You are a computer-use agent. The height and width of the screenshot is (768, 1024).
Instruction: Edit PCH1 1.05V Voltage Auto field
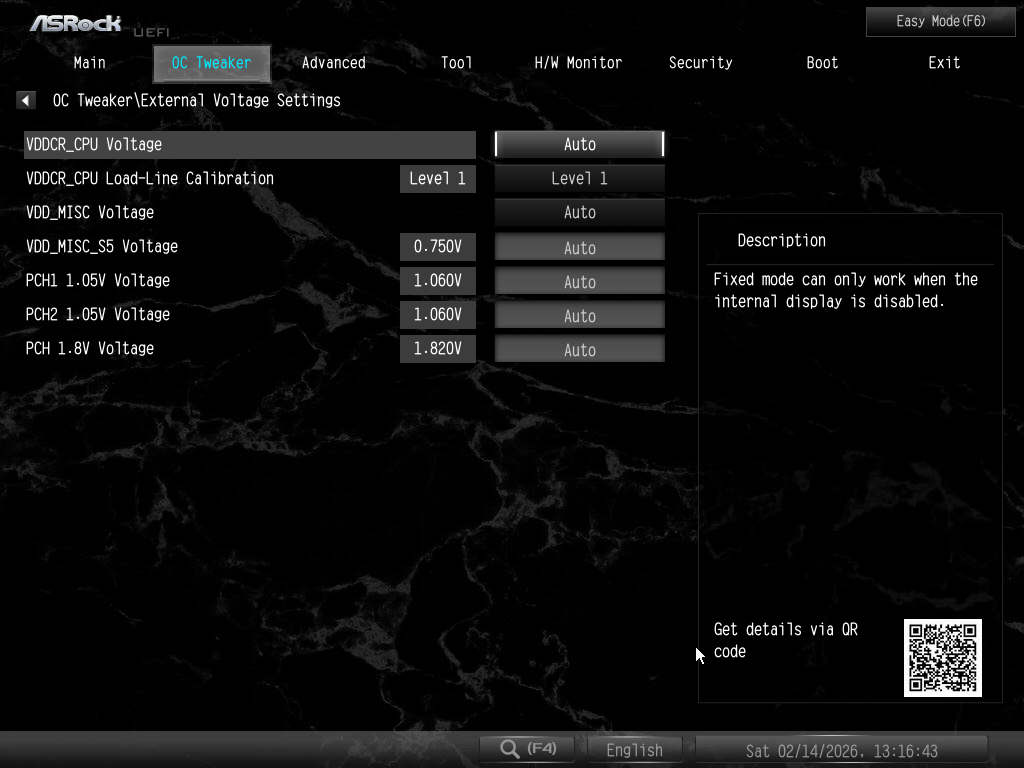[x=579, y=281]
